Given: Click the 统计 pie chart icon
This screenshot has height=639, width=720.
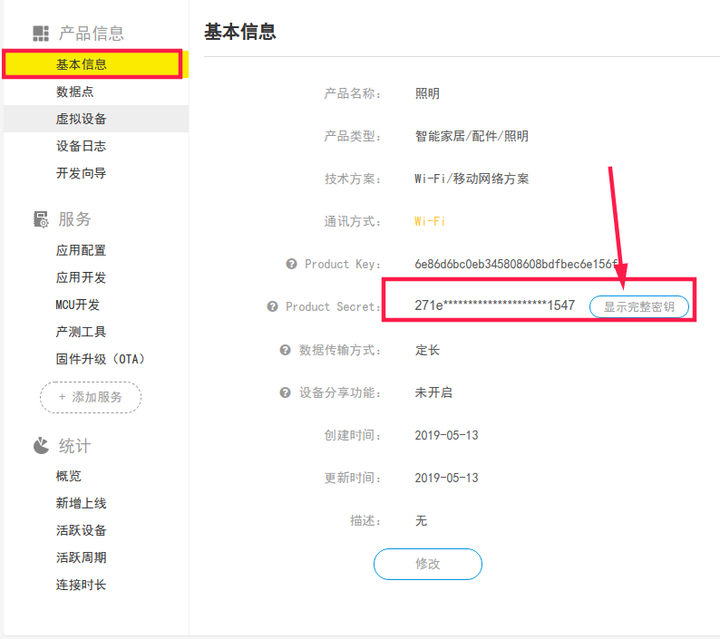Looking at the screenshot, I should [41, 445].
